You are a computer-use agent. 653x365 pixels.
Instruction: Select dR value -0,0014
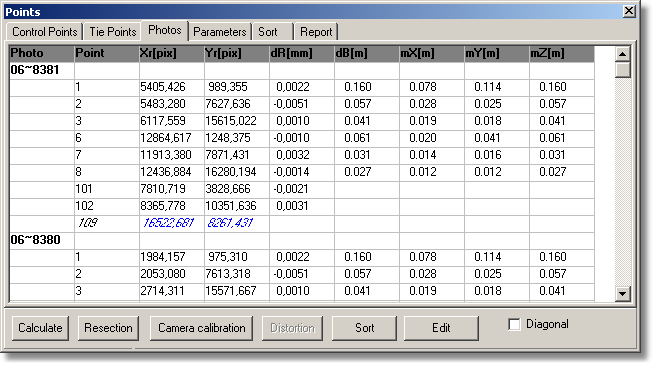point(291,172)
